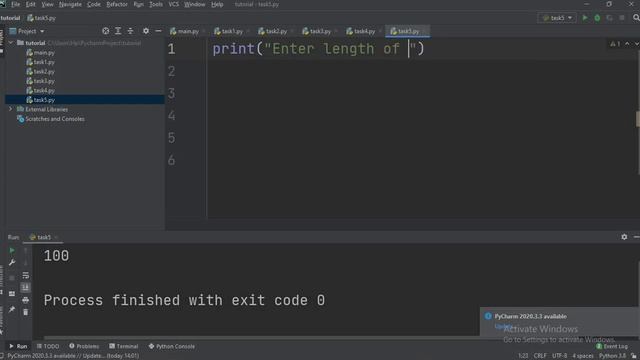
Task: Select Scratches and Consoles in Project tree
Action: click(51, 119)
